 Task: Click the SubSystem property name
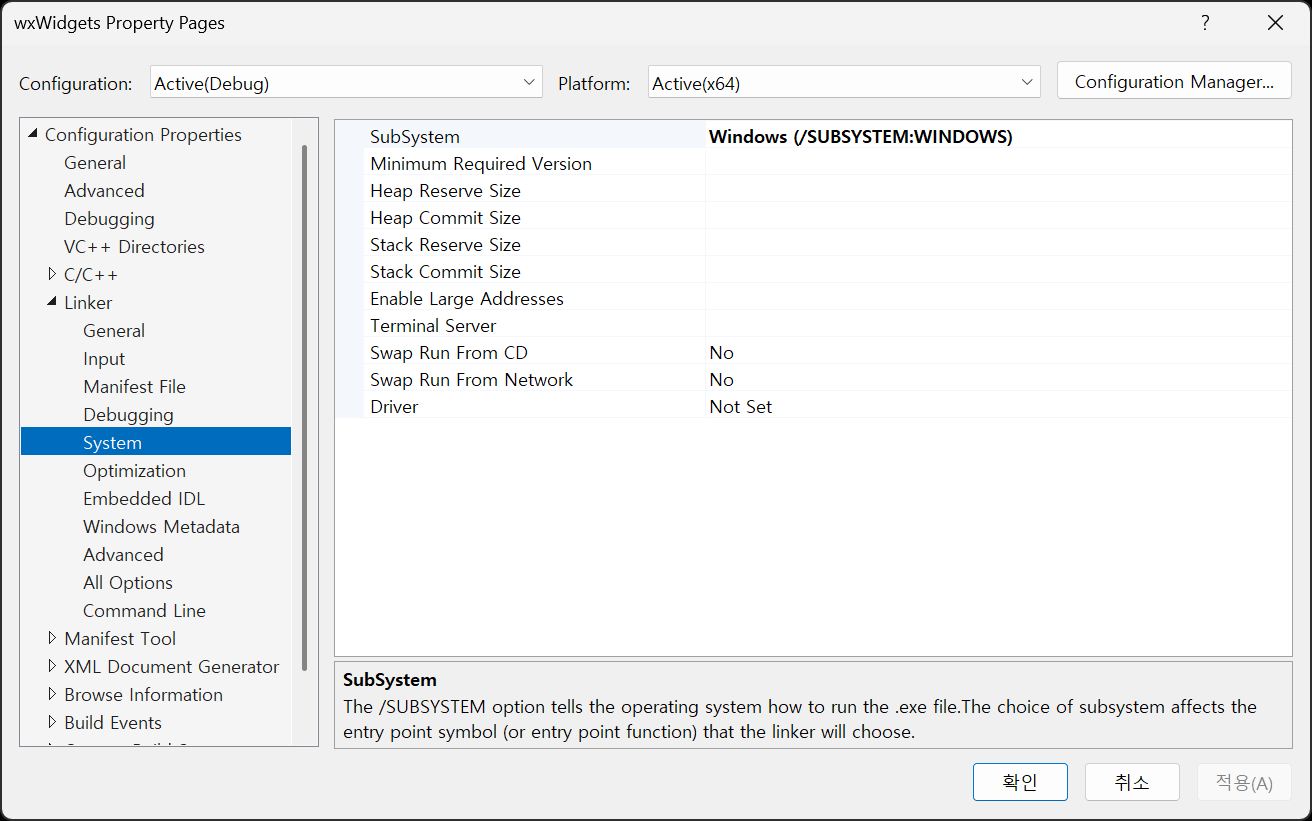415,137
